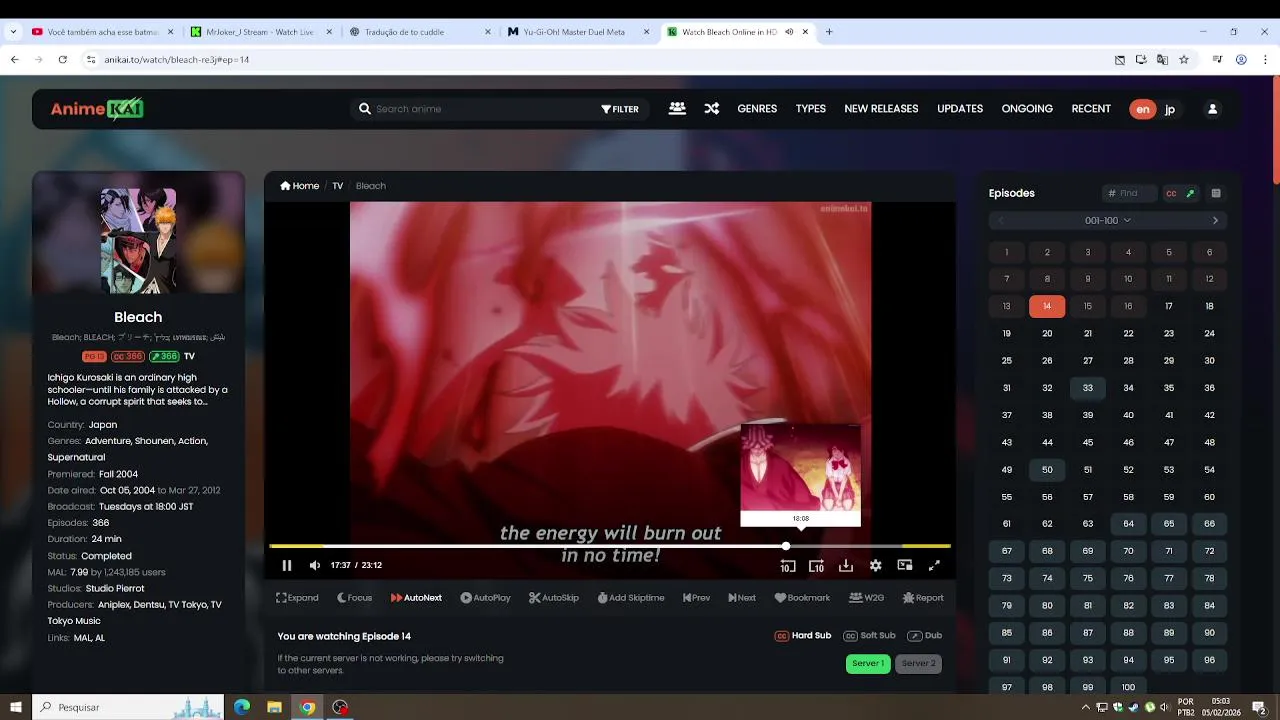1280x720 pixels.
Task: Pause the video with the pause button
Action: pyautogui.click(x=287, y=566)
